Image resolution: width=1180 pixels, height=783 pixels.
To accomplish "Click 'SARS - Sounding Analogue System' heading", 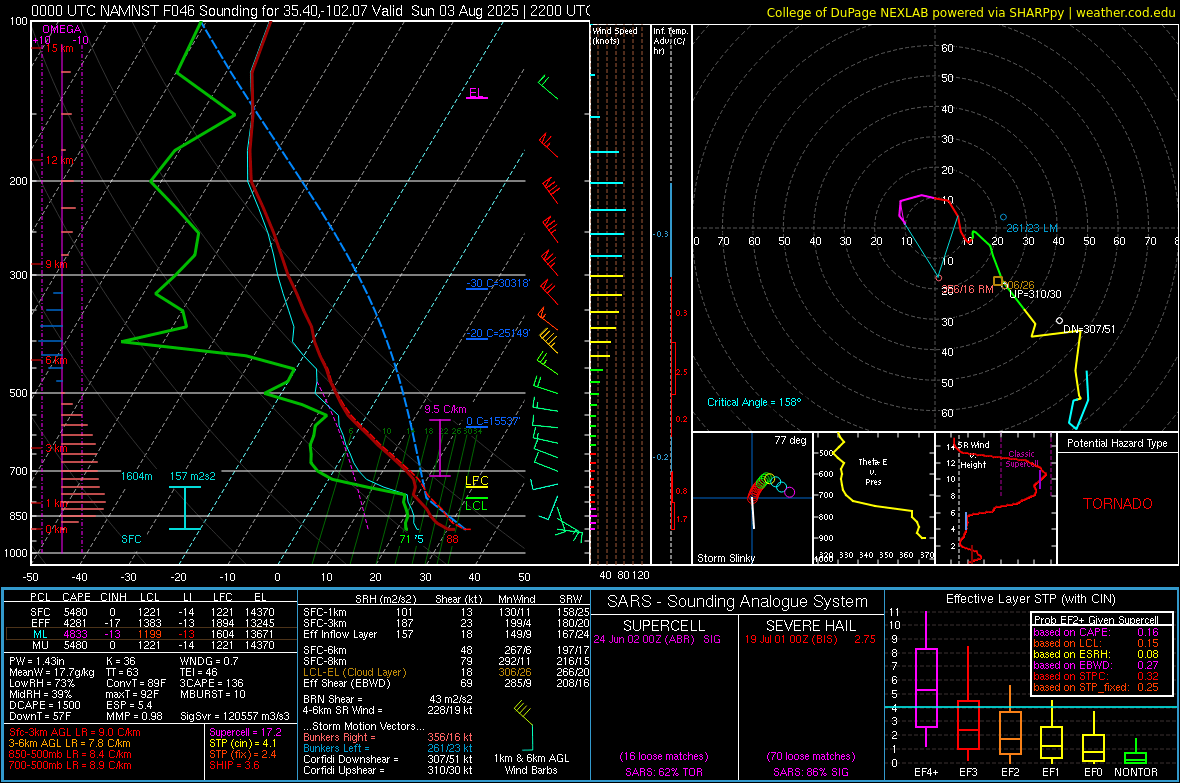I will (738, 602).
